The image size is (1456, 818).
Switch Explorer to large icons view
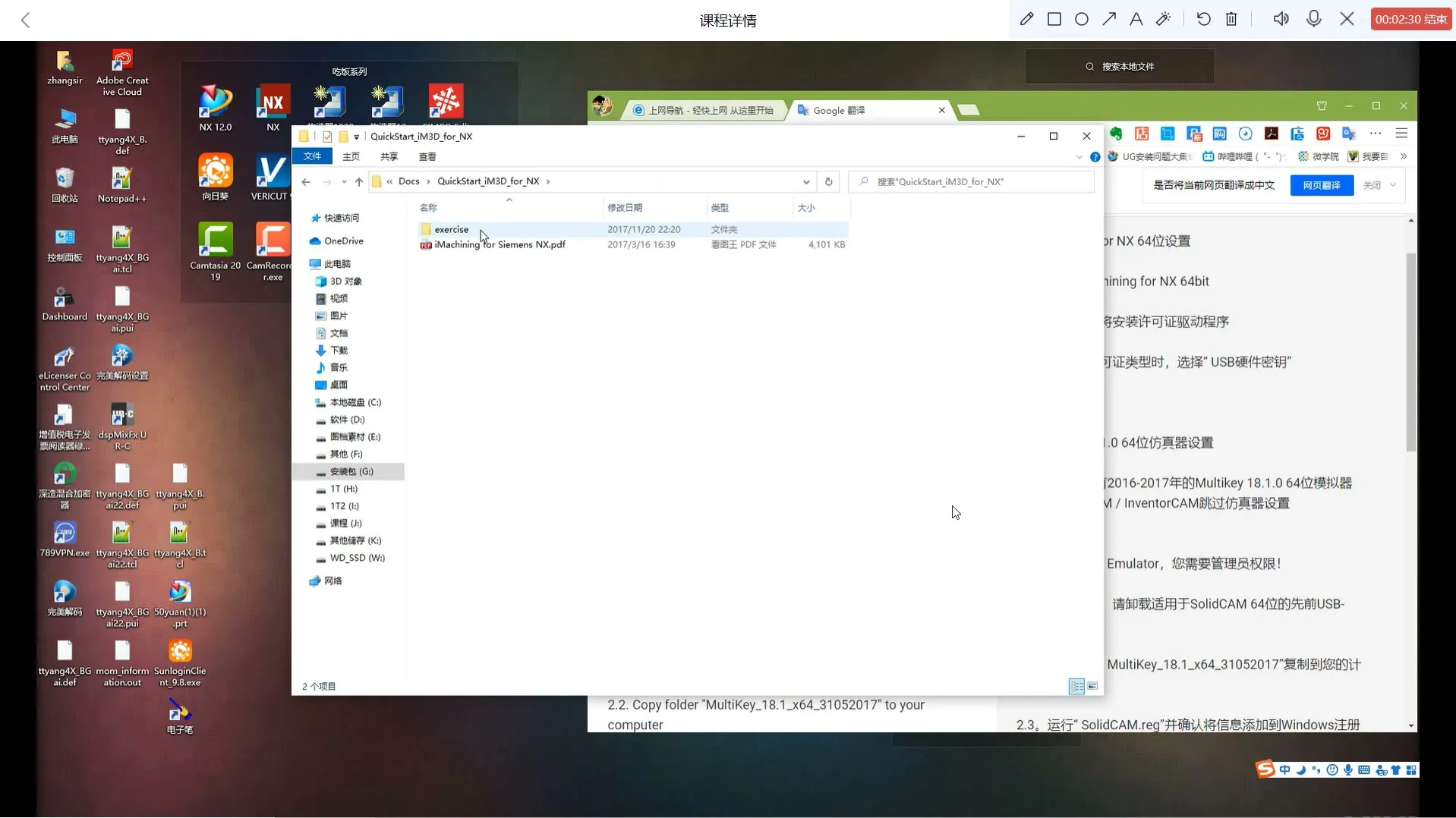coord(1092,686)
